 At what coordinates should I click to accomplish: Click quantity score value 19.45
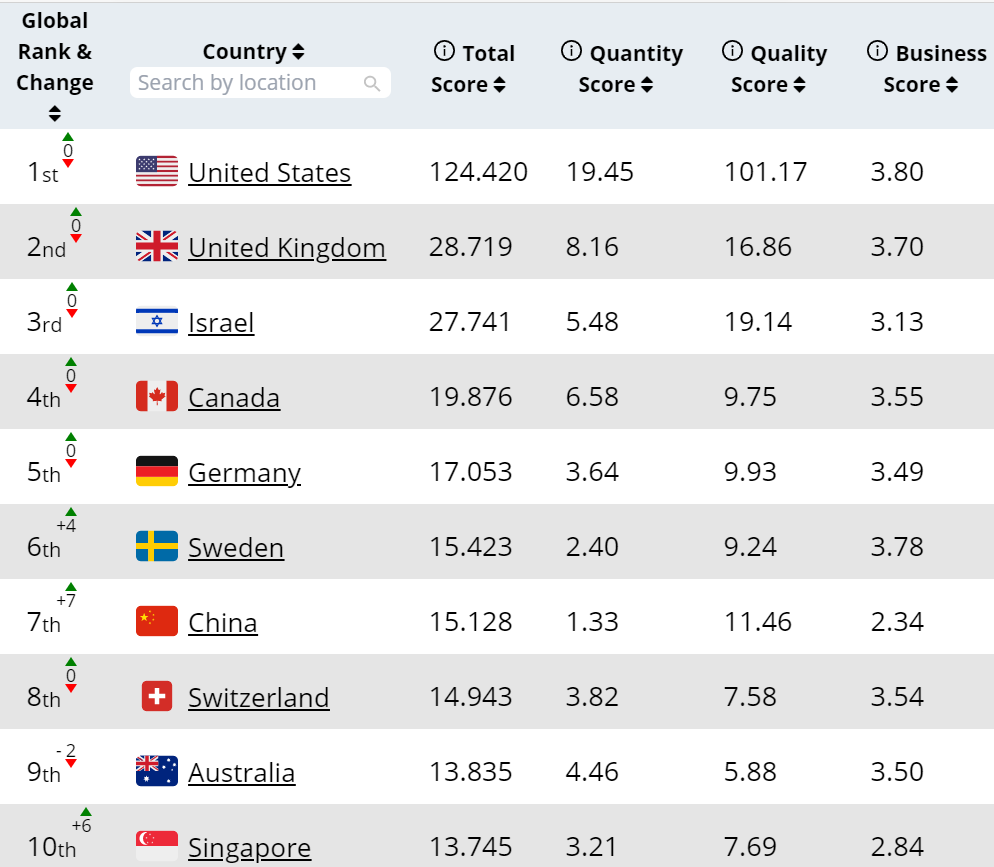click(x=600, y=172)
